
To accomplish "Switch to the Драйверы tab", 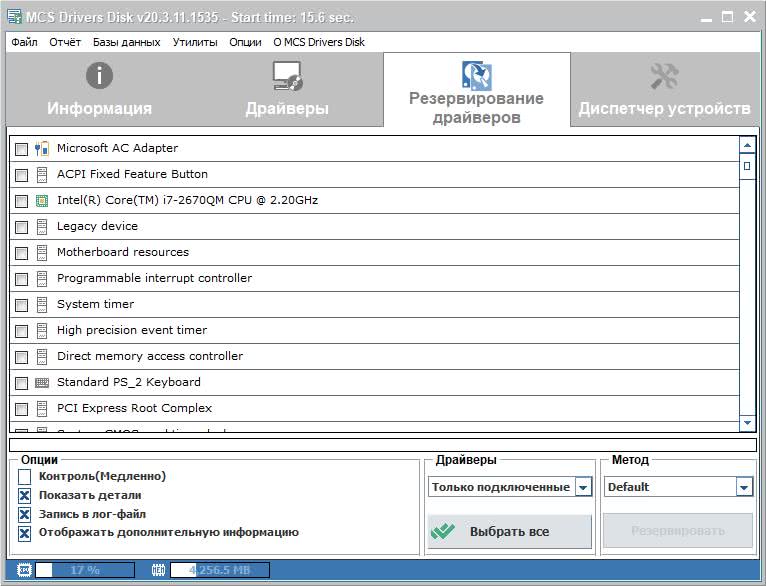I will [x=288, y=89].
